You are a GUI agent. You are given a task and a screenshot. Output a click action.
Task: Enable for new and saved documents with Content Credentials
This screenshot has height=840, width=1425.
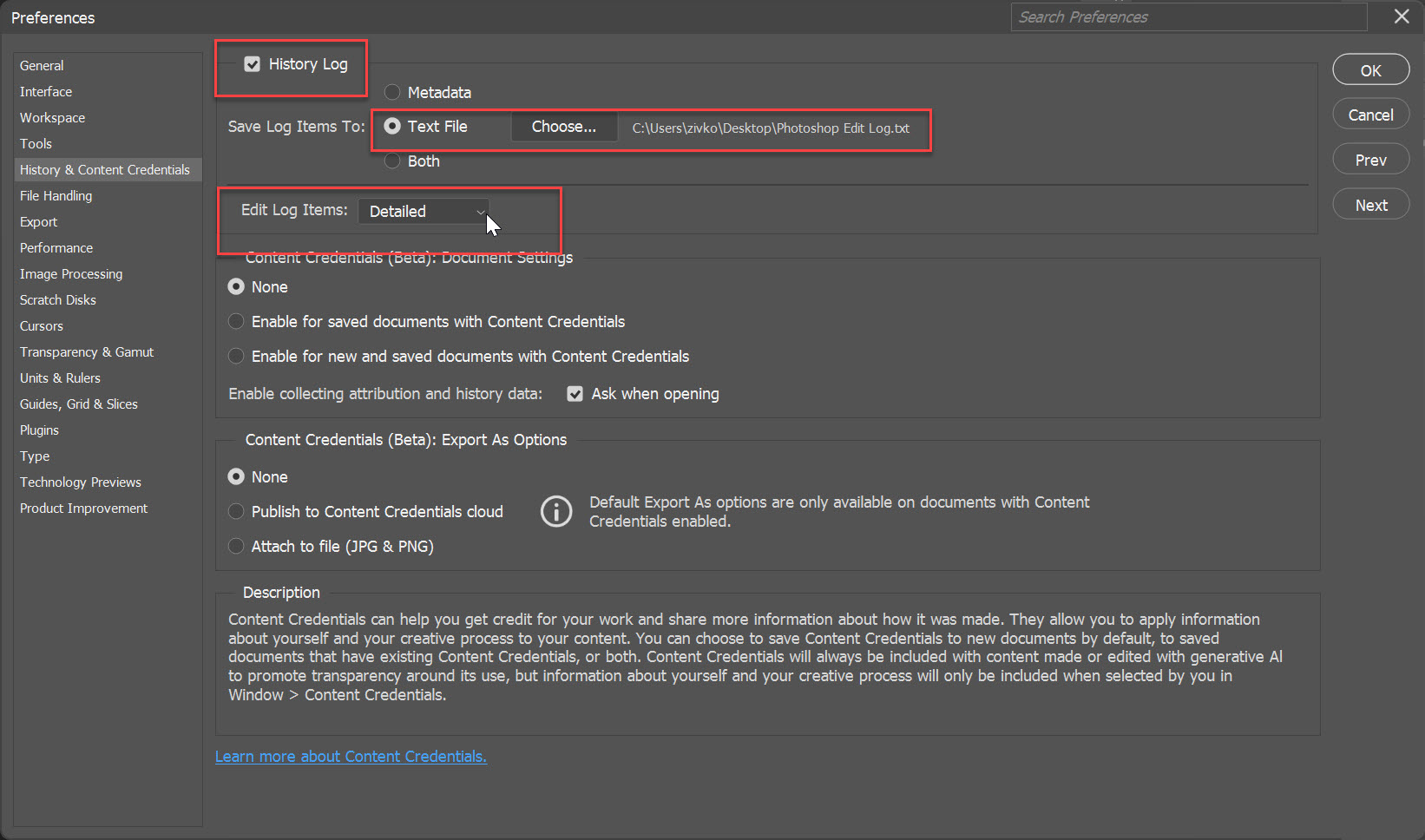(235, 356)
